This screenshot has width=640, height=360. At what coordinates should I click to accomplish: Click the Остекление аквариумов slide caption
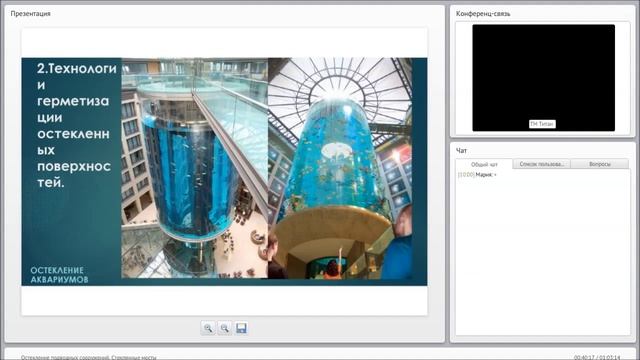59,275
